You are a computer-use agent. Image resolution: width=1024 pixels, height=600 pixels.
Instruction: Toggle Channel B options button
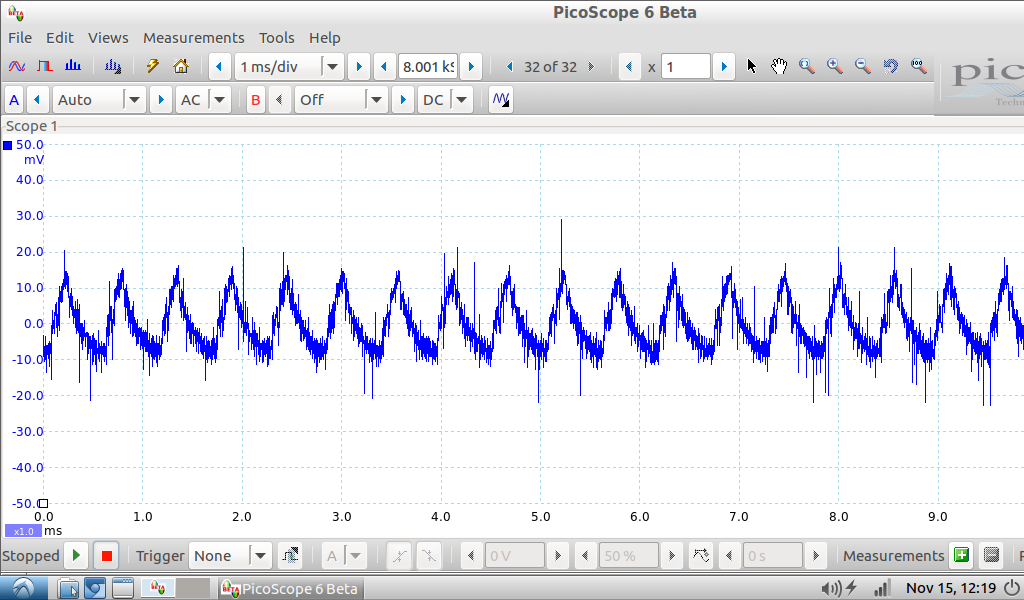tap(256, 100)
